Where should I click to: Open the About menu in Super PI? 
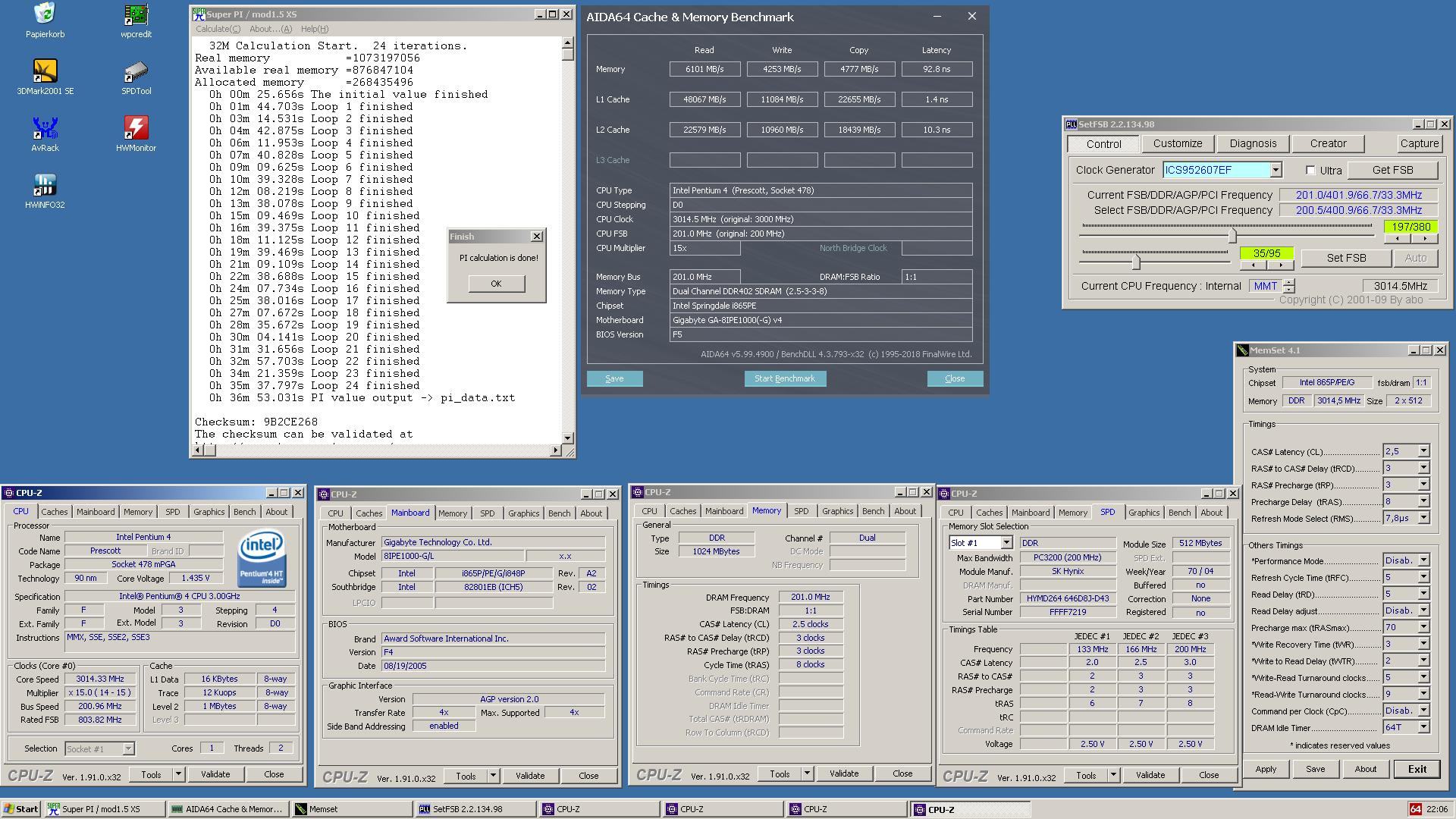pyautogui.click(x=270, y=29)
